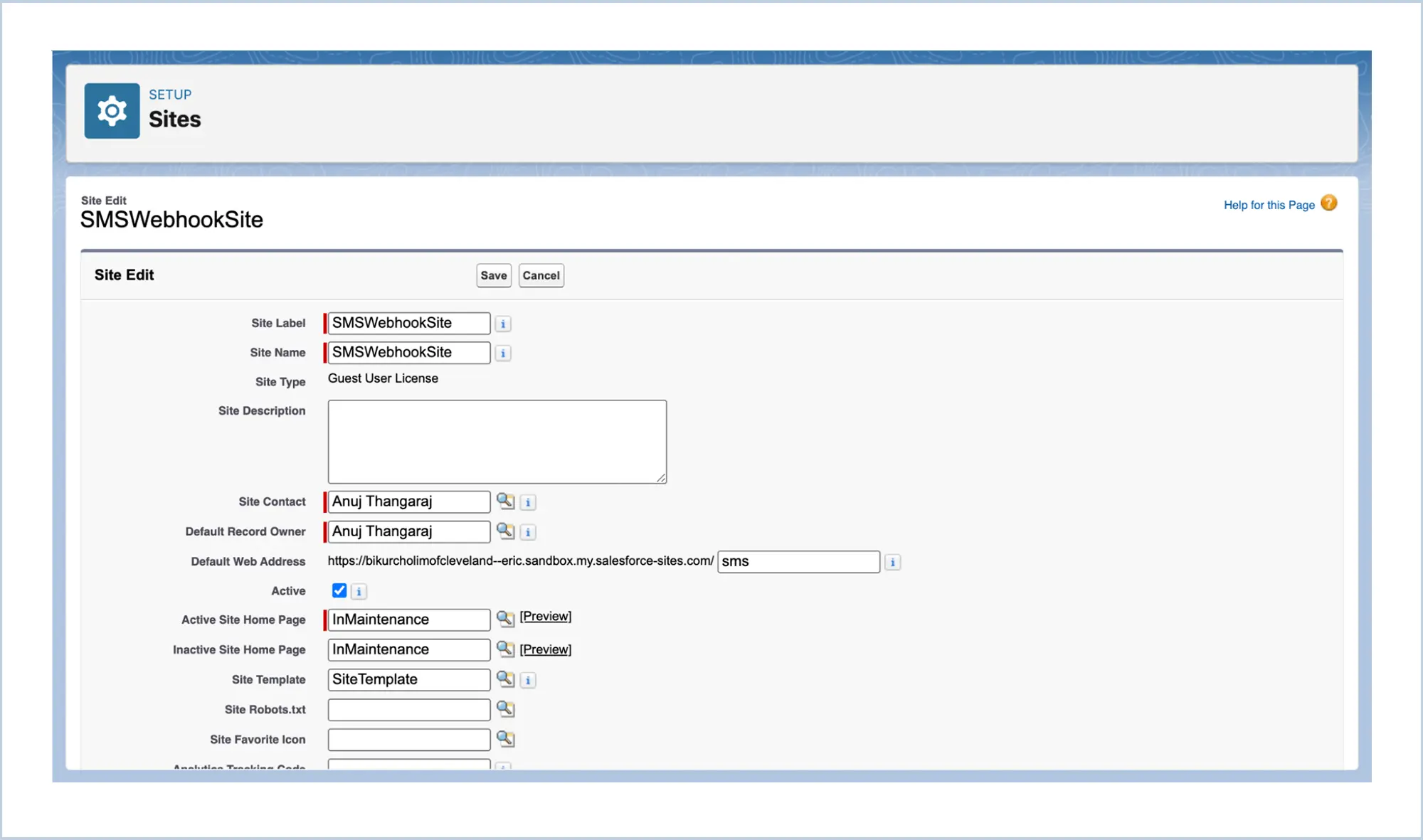Open Site Template lookup icon

click(x=505, y=679)
